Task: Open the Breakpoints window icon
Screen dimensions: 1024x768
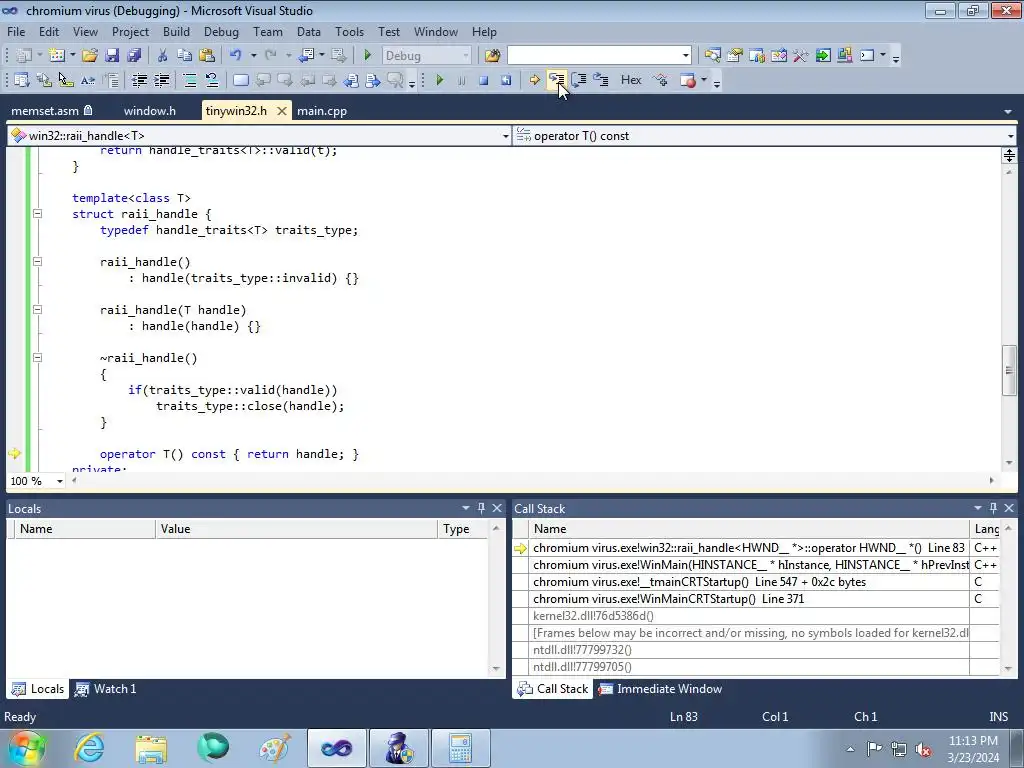Action: tap(688, 80)
